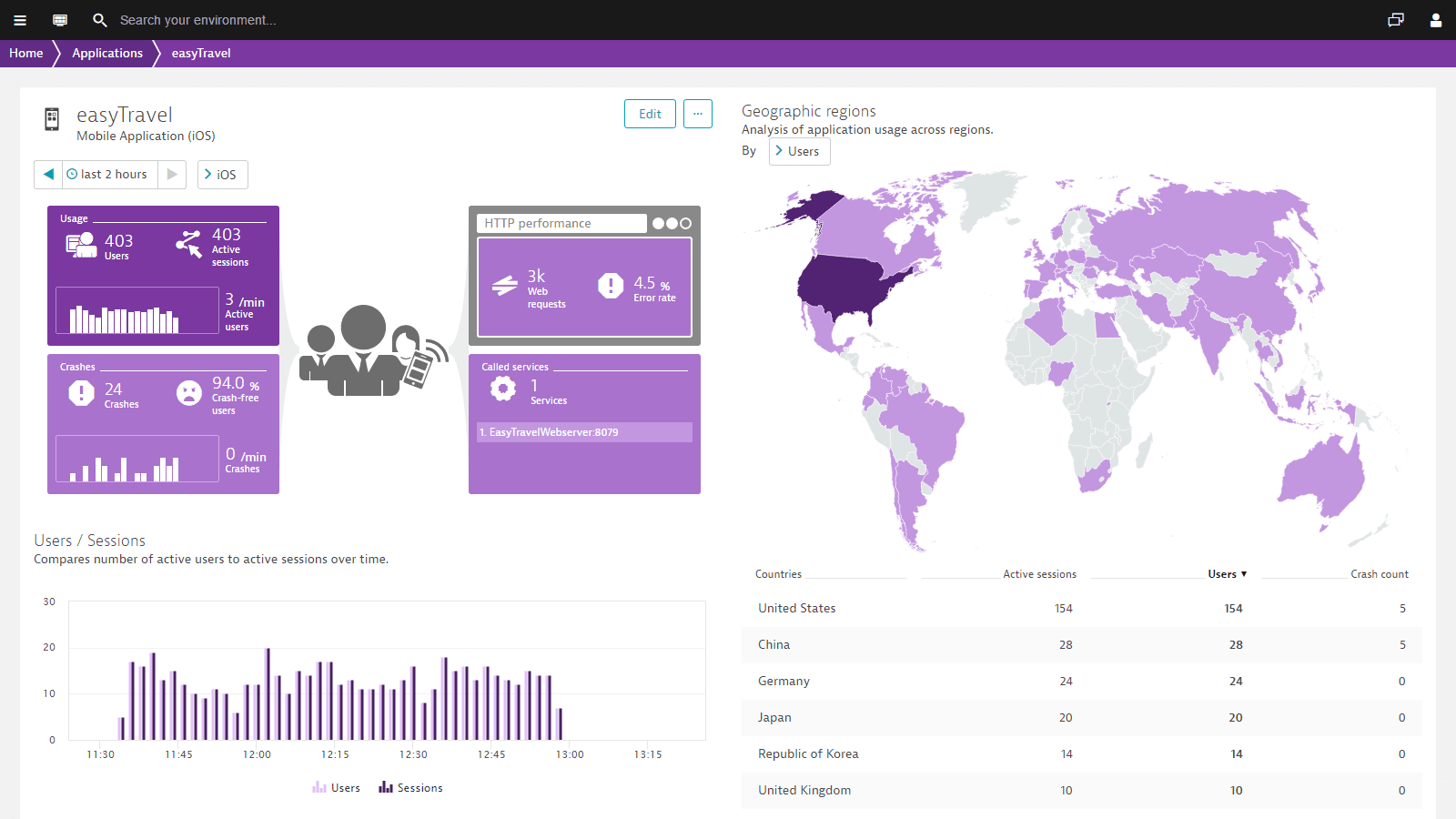Open the multi-window icon in the top bar
The image size is (1456, 819).
pos(1396,20)
